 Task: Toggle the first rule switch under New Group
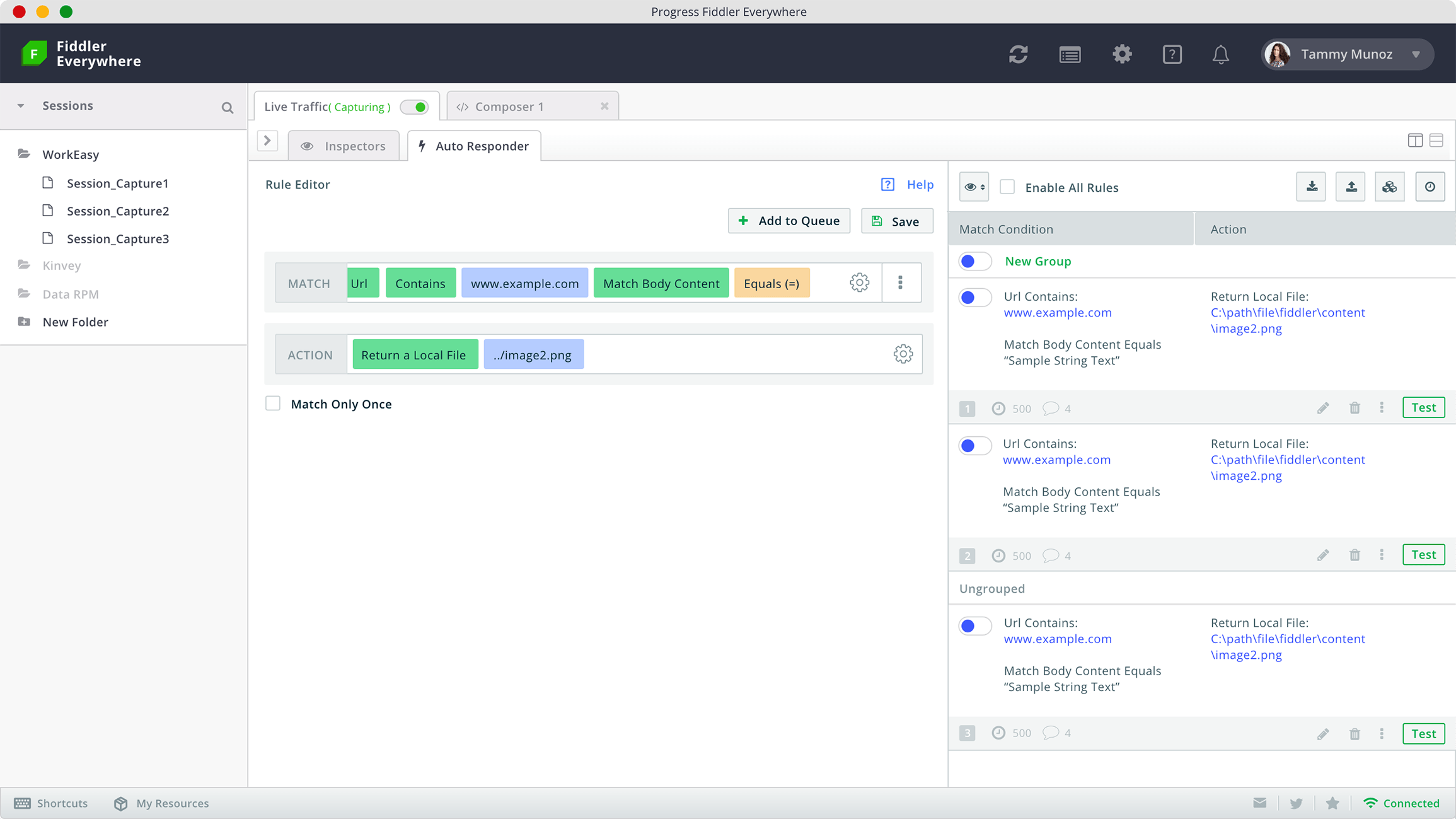click(975, 297)
